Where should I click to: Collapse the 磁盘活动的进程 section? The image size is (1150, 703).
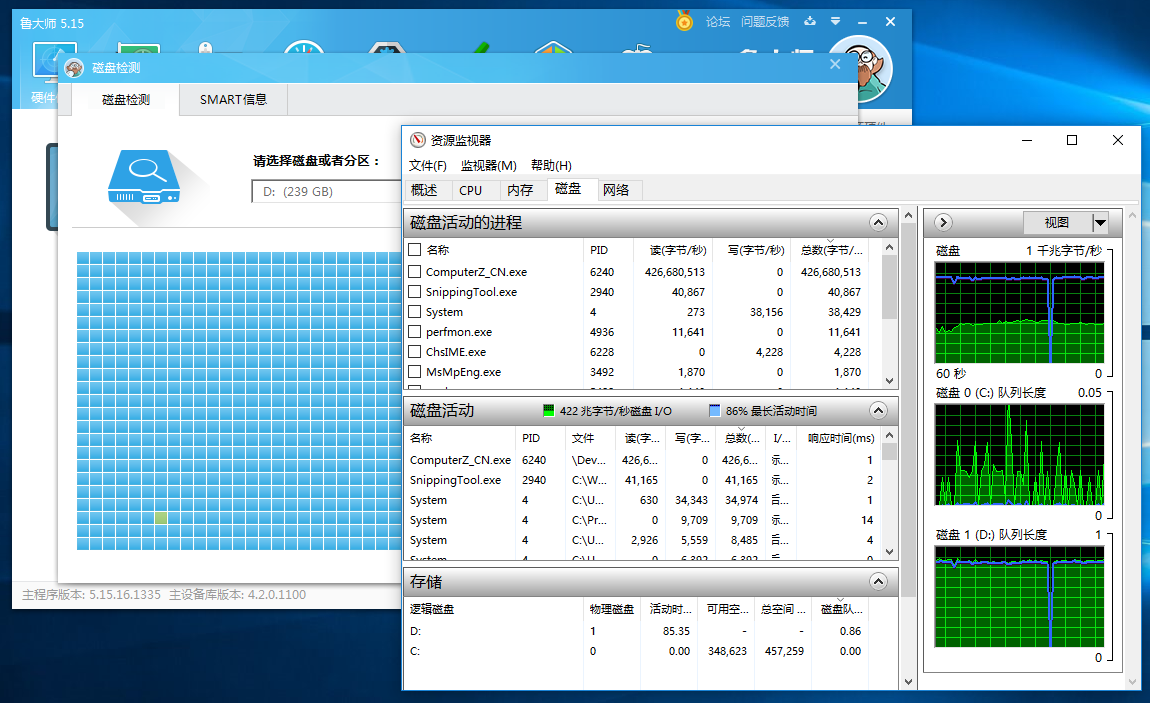[878, 222]
